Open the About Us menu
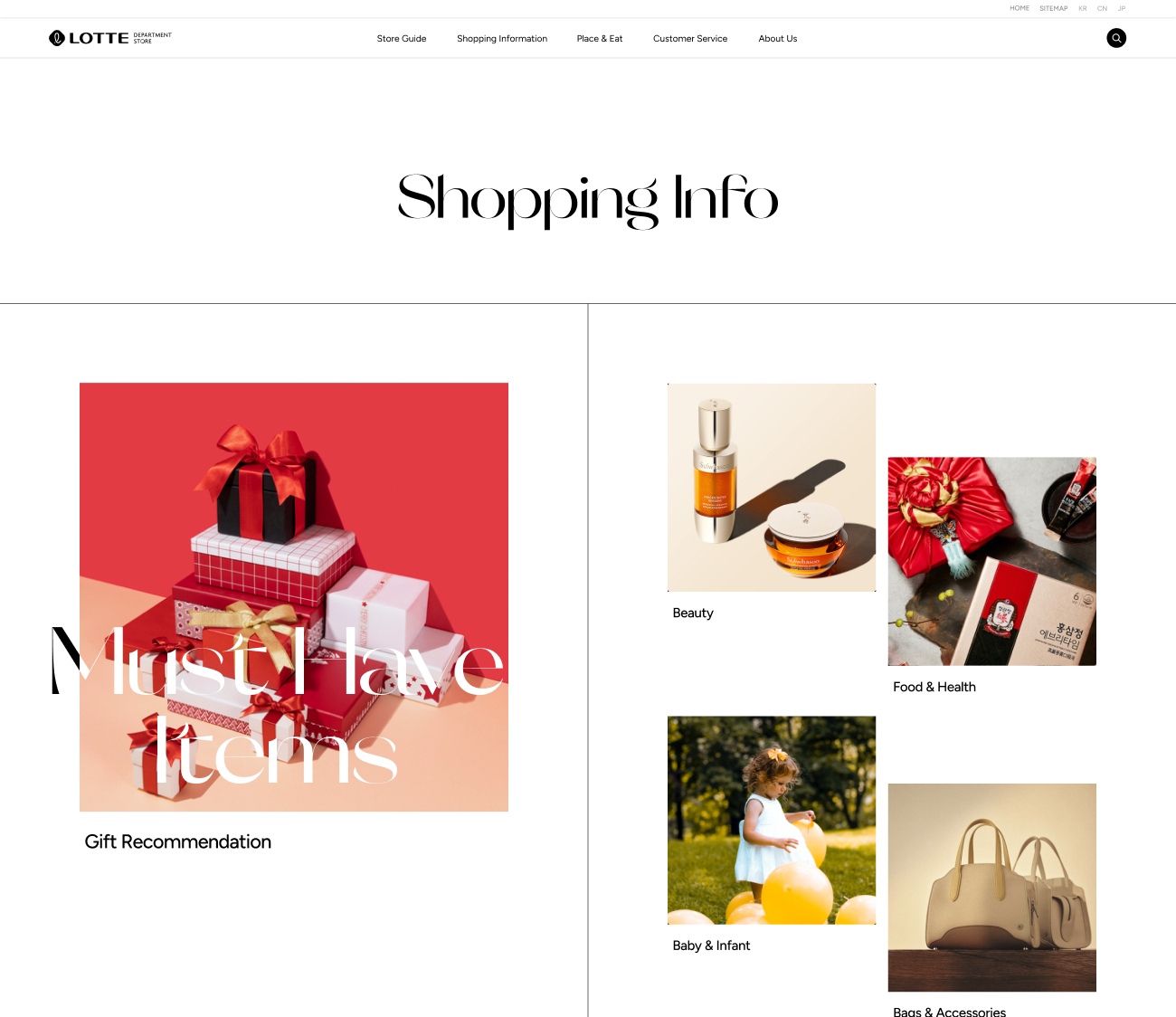 tap(778, 39)
